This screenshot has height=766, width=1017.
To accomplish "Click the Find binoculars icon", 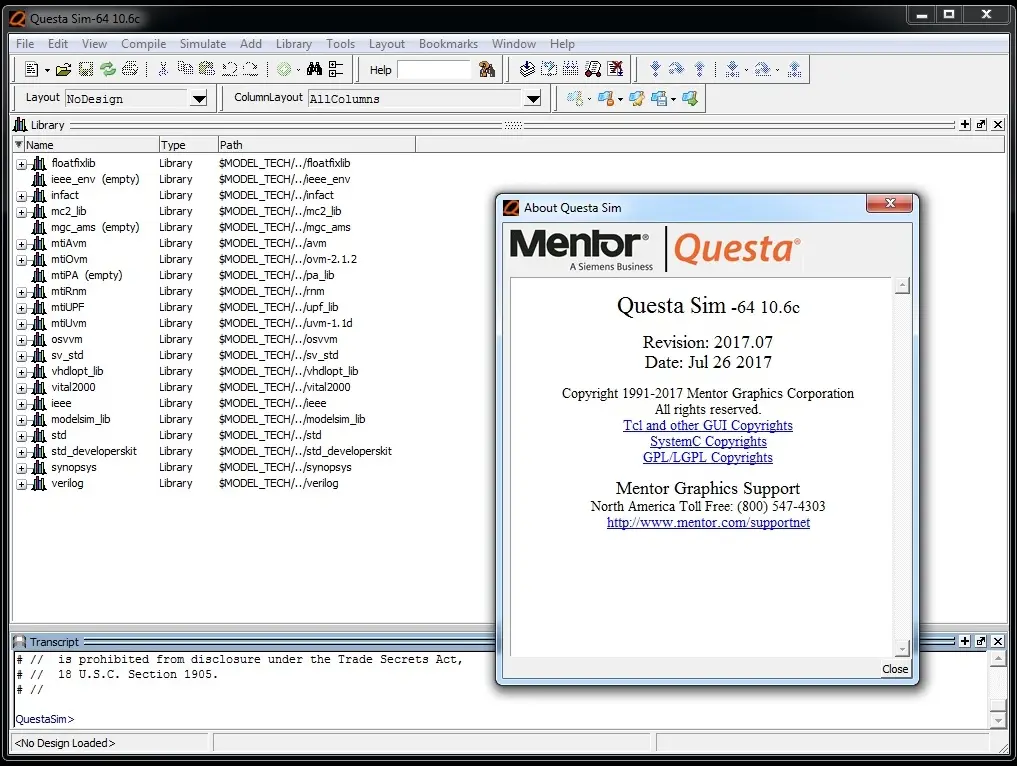I will (x=315, y=69).
